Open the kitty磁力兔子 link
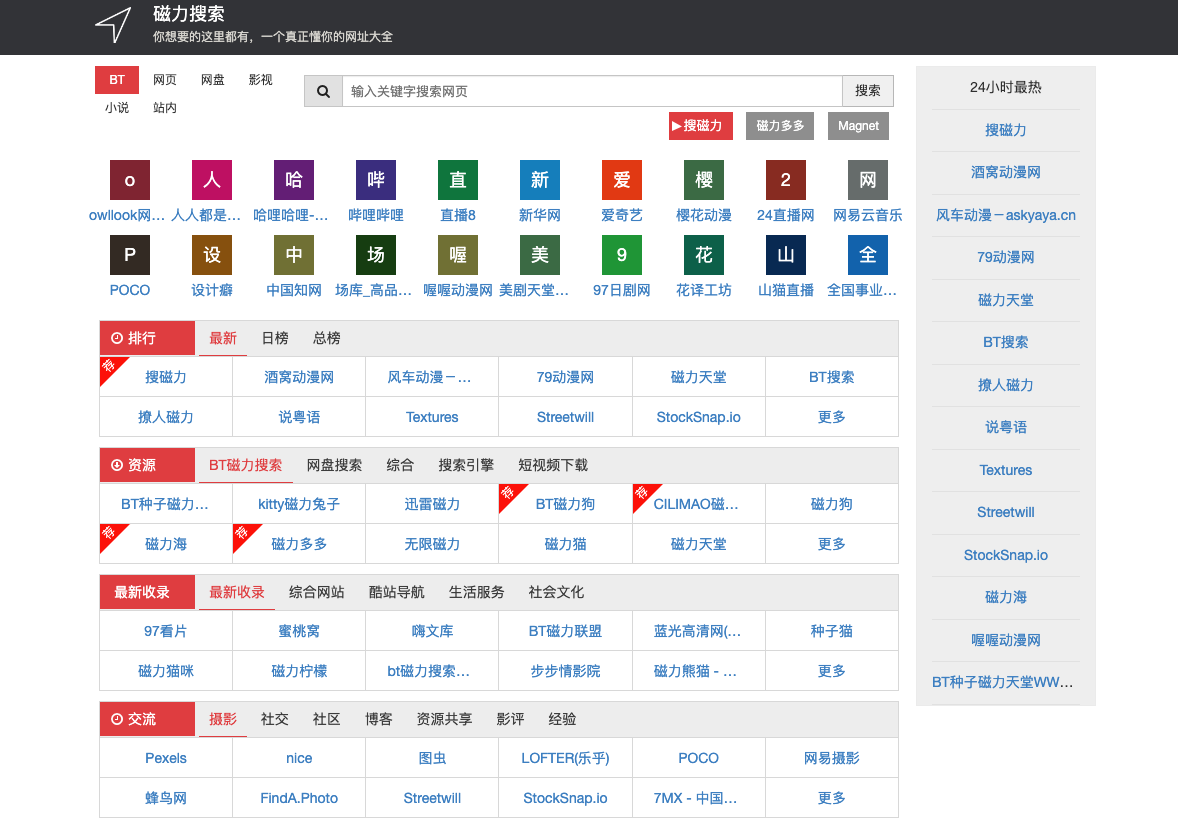 tap(299, 504)
